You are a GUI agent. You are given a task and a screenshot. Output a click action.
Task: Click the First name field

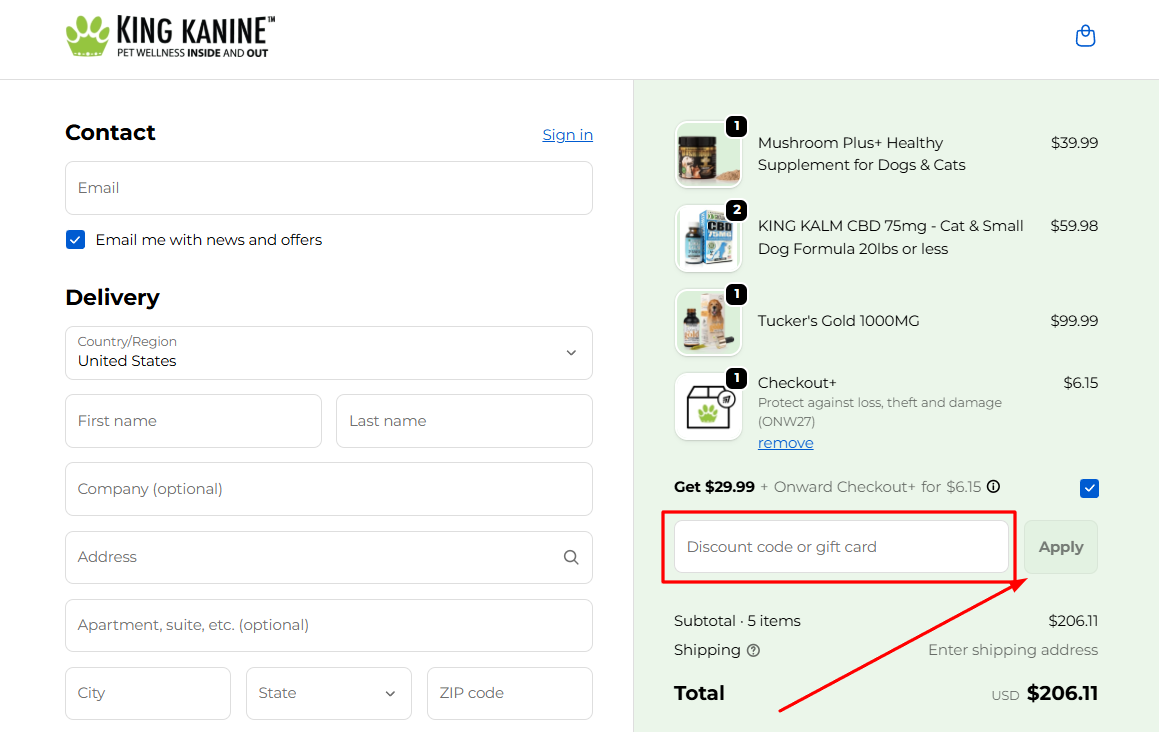tap(194, 421)
